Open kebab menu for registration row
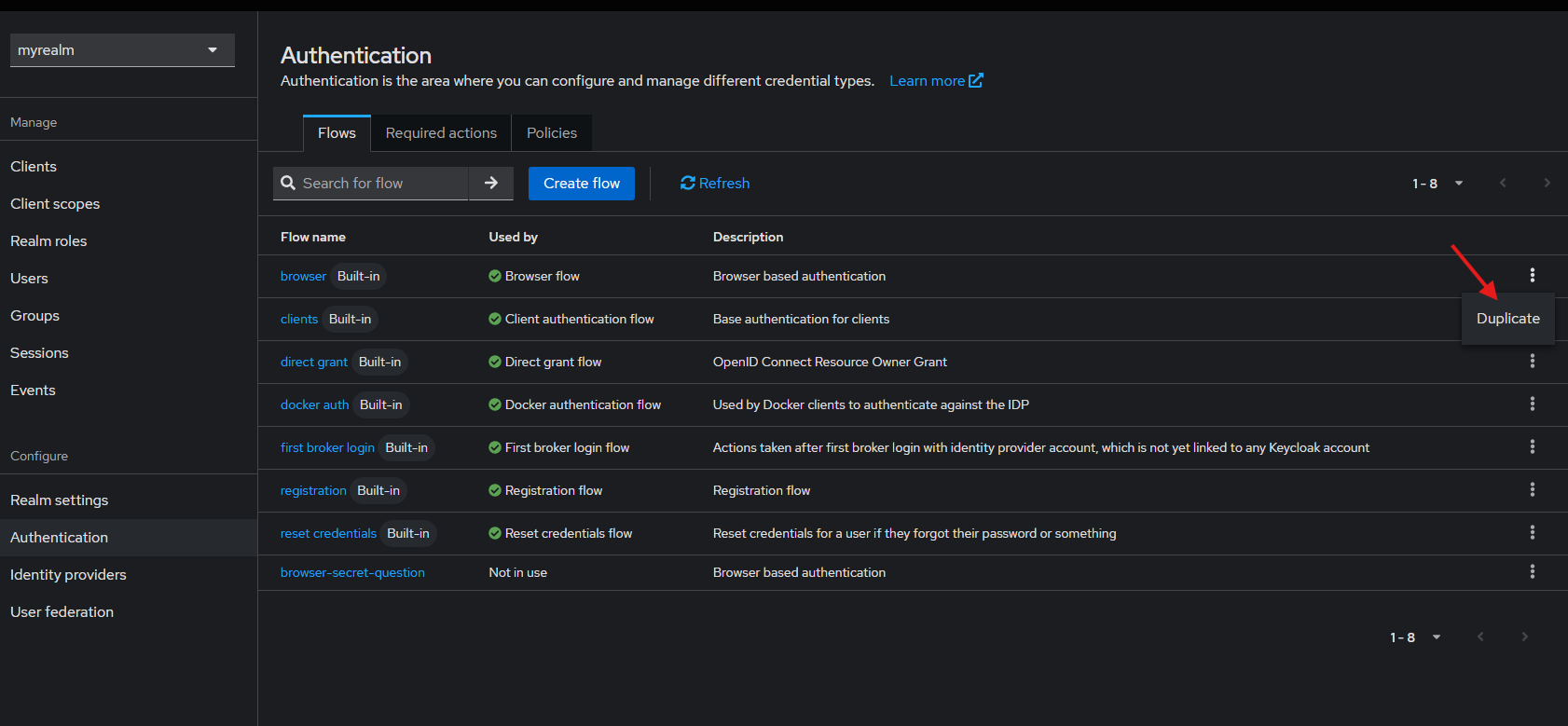The height and width of the screenshot is (726, 1568). coord(1532,489)
